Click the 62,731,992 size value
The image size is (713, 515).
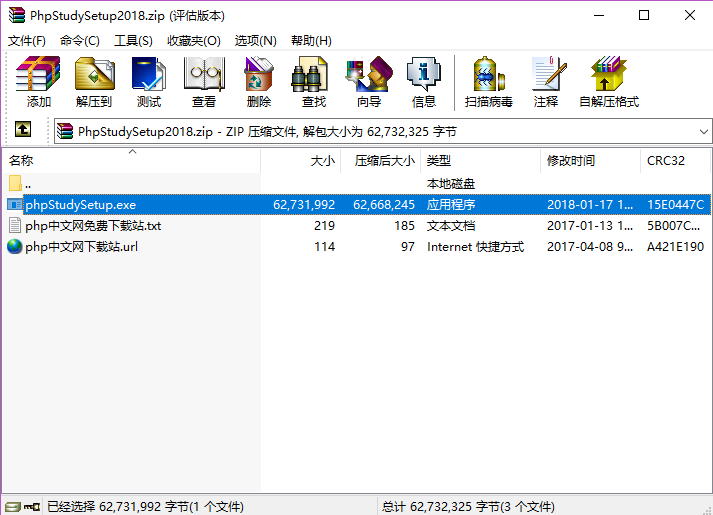coord(304,205)
